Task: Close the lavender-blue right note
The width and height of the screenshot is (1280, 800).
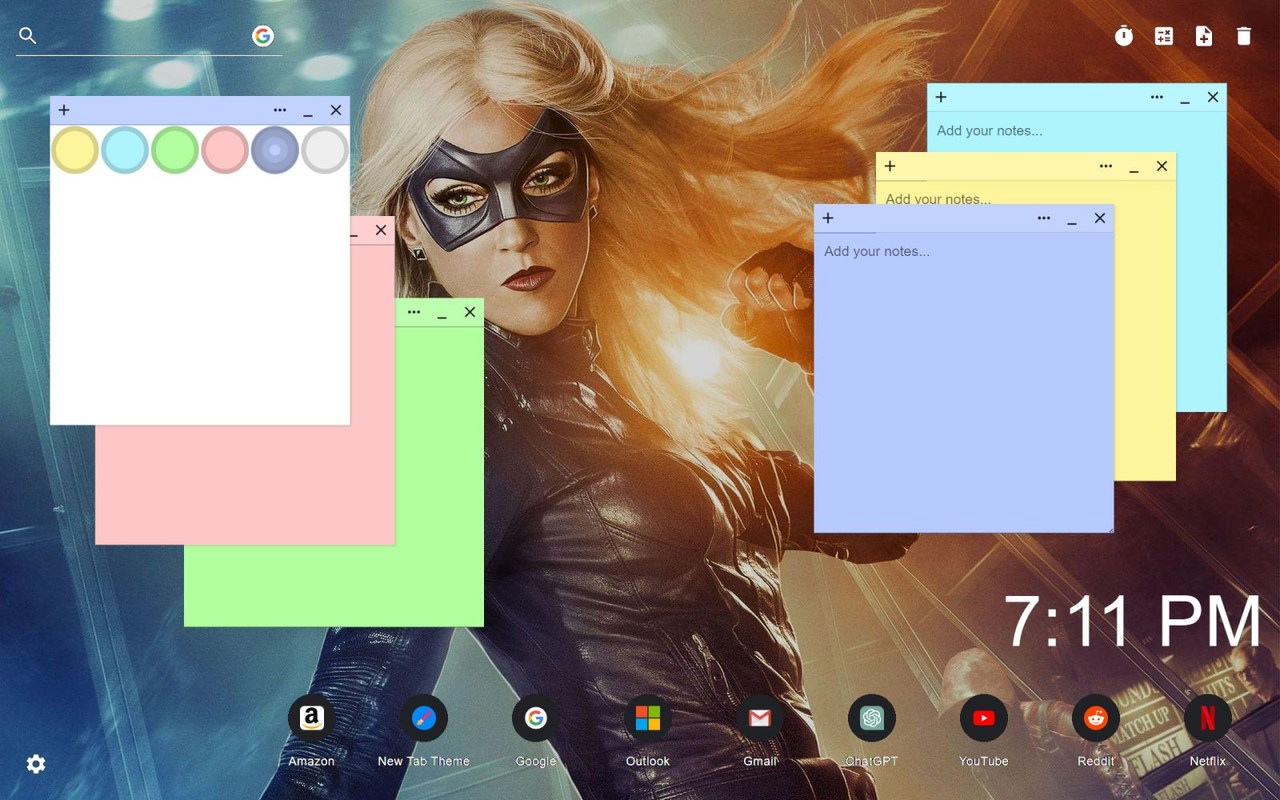Action: click(1100, 218)
